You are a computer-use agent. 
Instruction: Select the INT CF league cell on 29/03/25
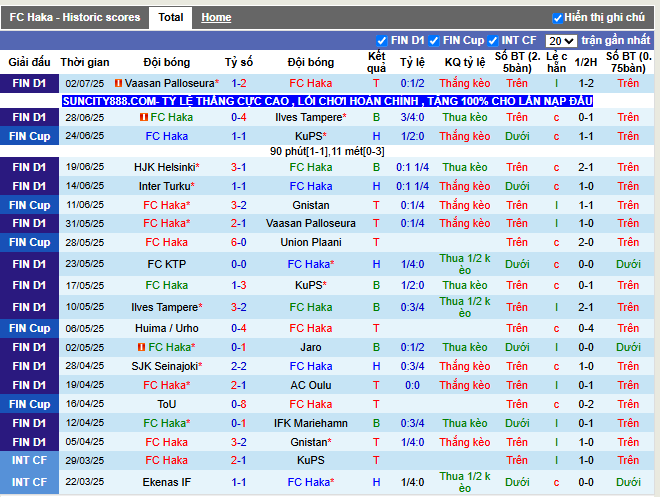pos(29,460)
